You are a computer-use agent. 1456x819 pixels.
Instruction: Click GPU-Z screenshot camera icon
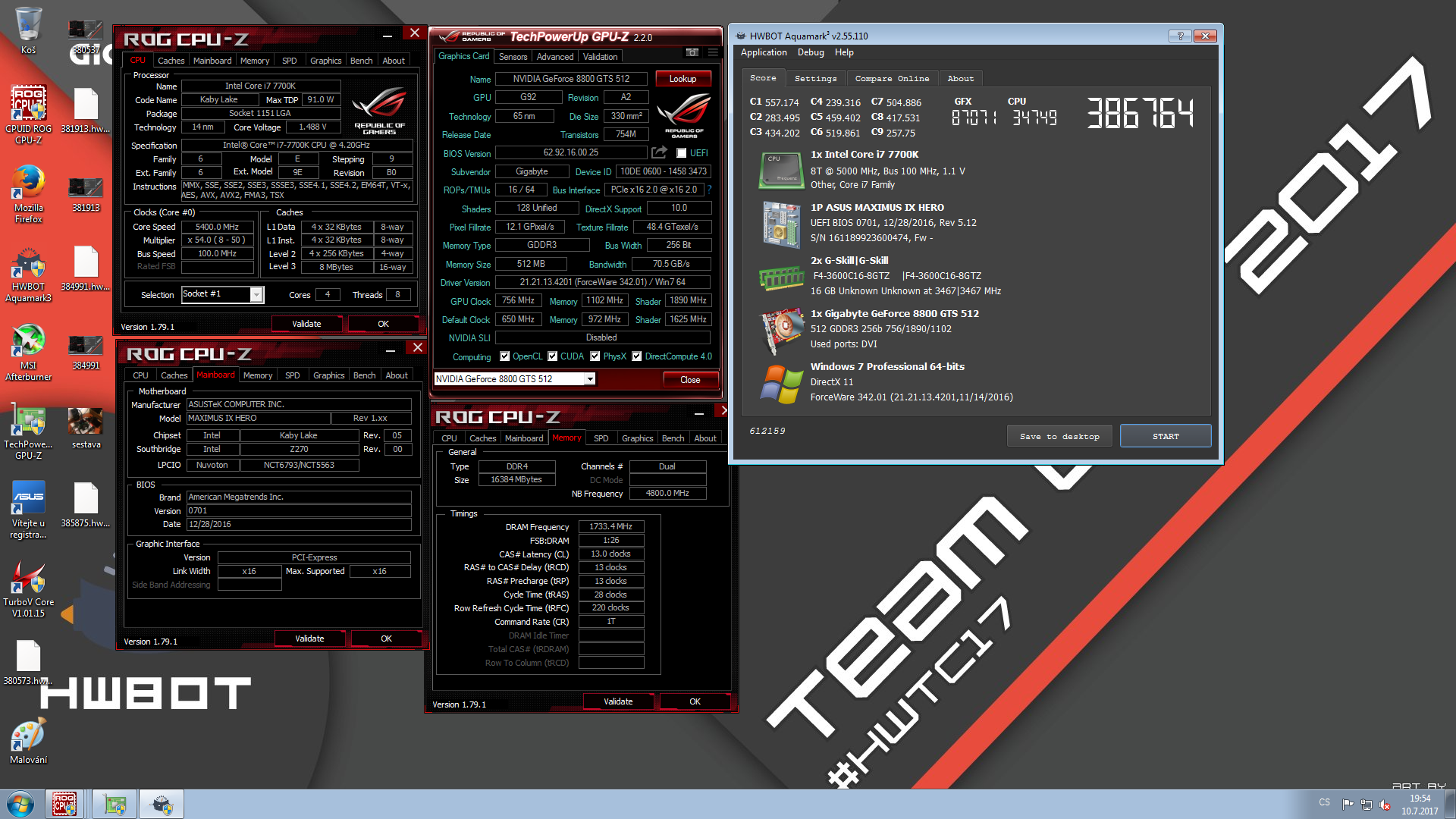click(692, 52)
